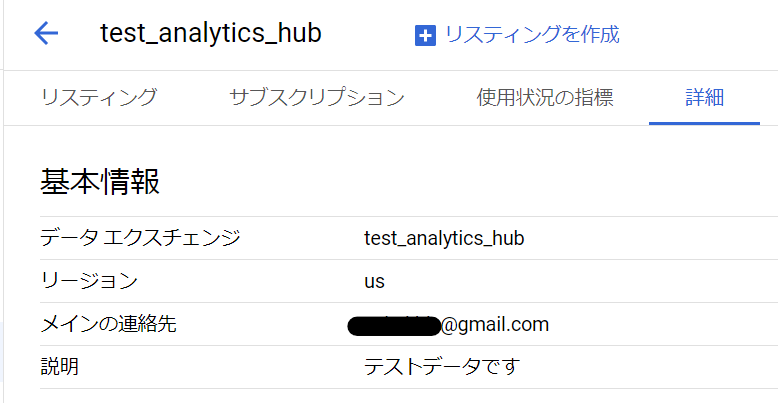
Task: Click the test_analytics_hub value in data exchange row
Action: [444, 238]
